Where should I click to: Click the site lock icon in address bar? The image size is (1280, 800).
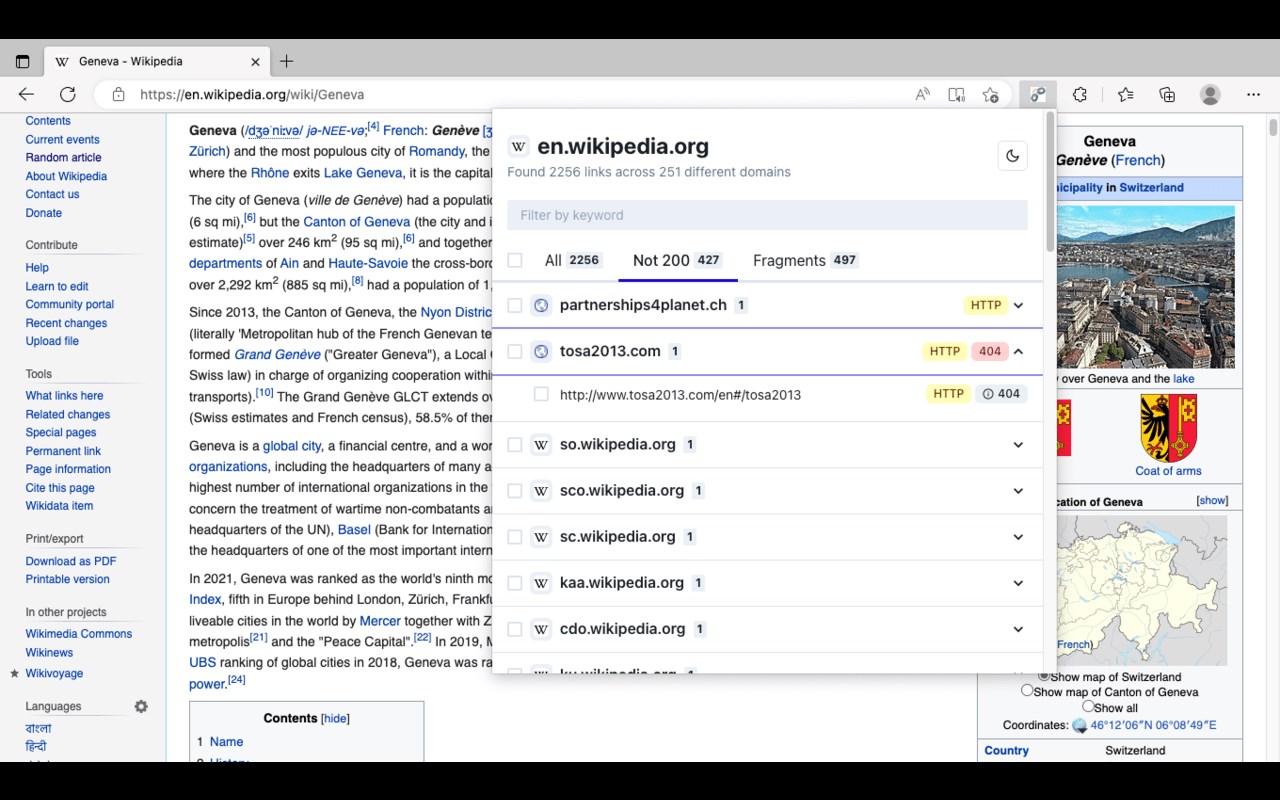[118, 95]
